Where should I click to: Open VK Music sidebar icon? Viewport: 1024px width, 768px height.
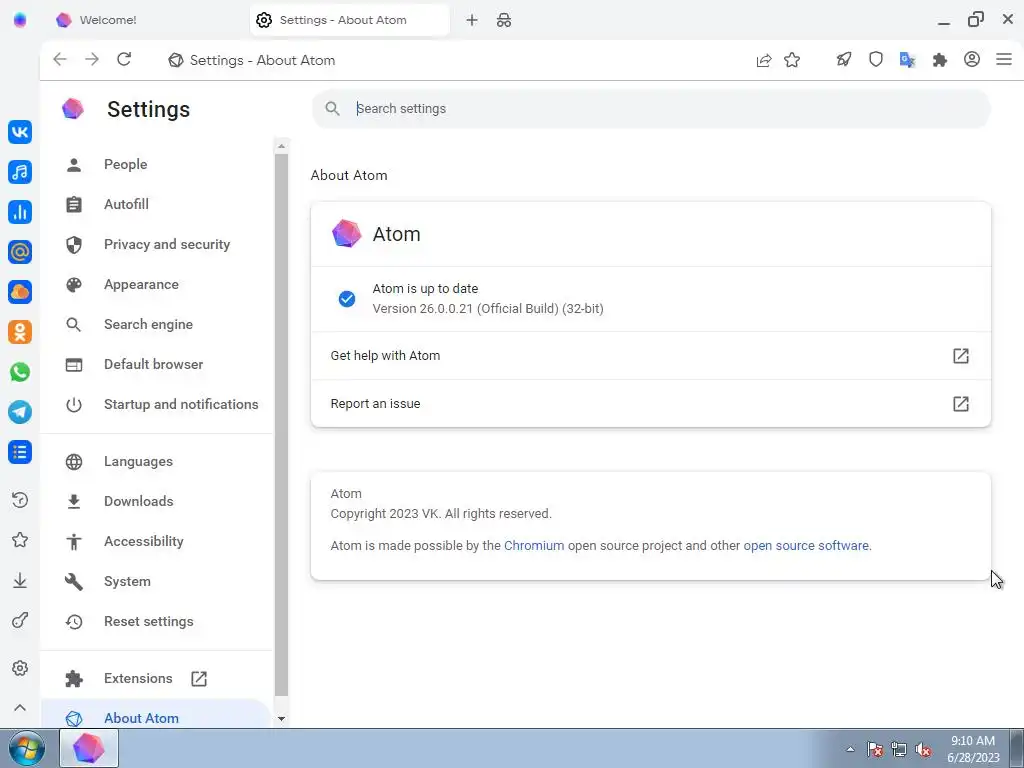click(20, 172)
